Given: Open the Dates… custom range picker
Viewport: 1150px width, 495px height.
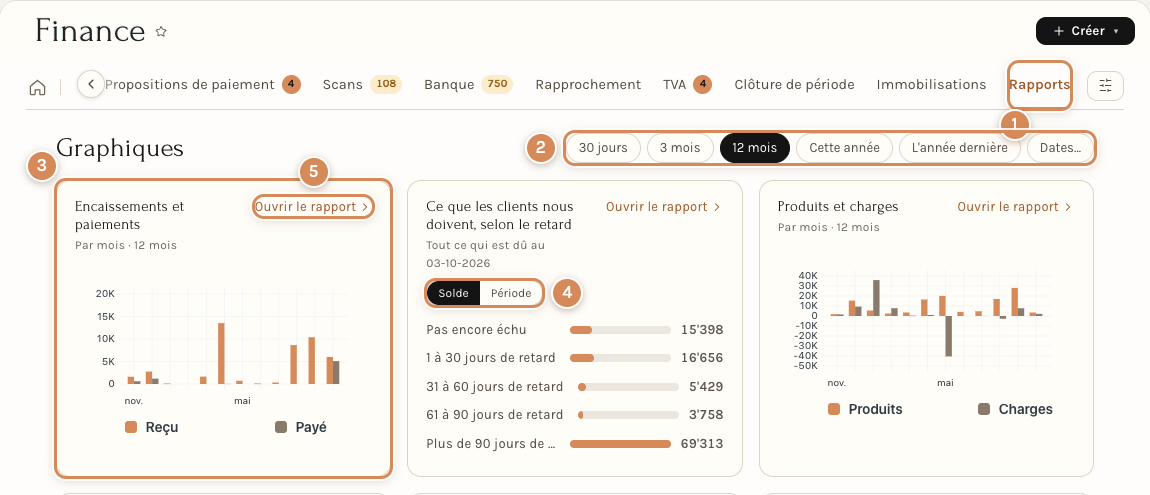Looking at the screenshot, I should point(1061,147).
